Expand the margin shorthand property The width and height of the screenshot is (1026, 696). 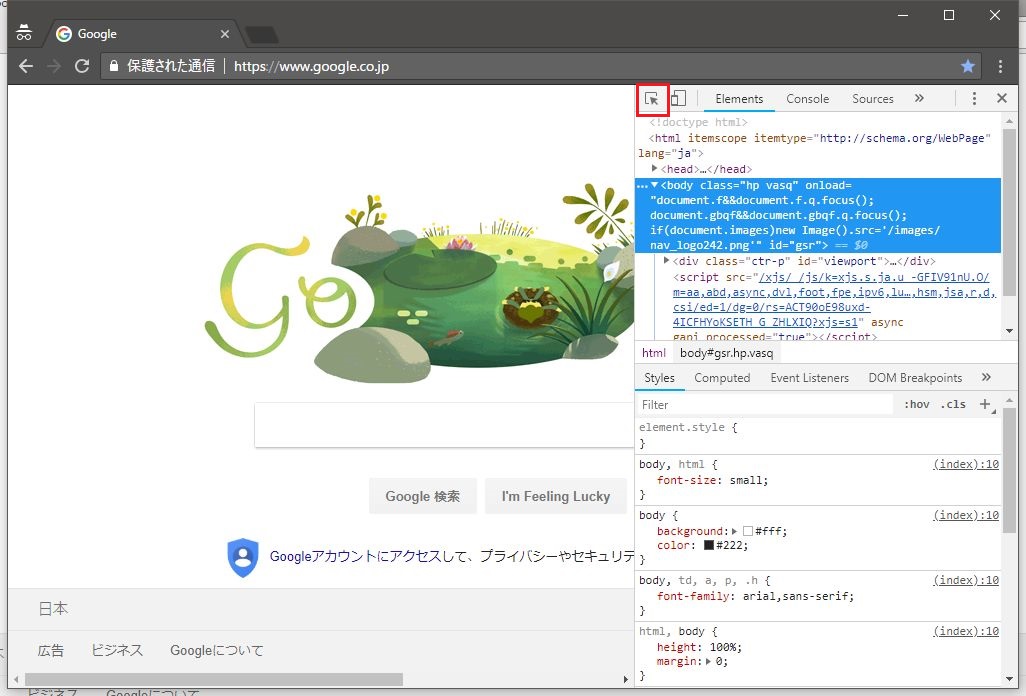708,661
